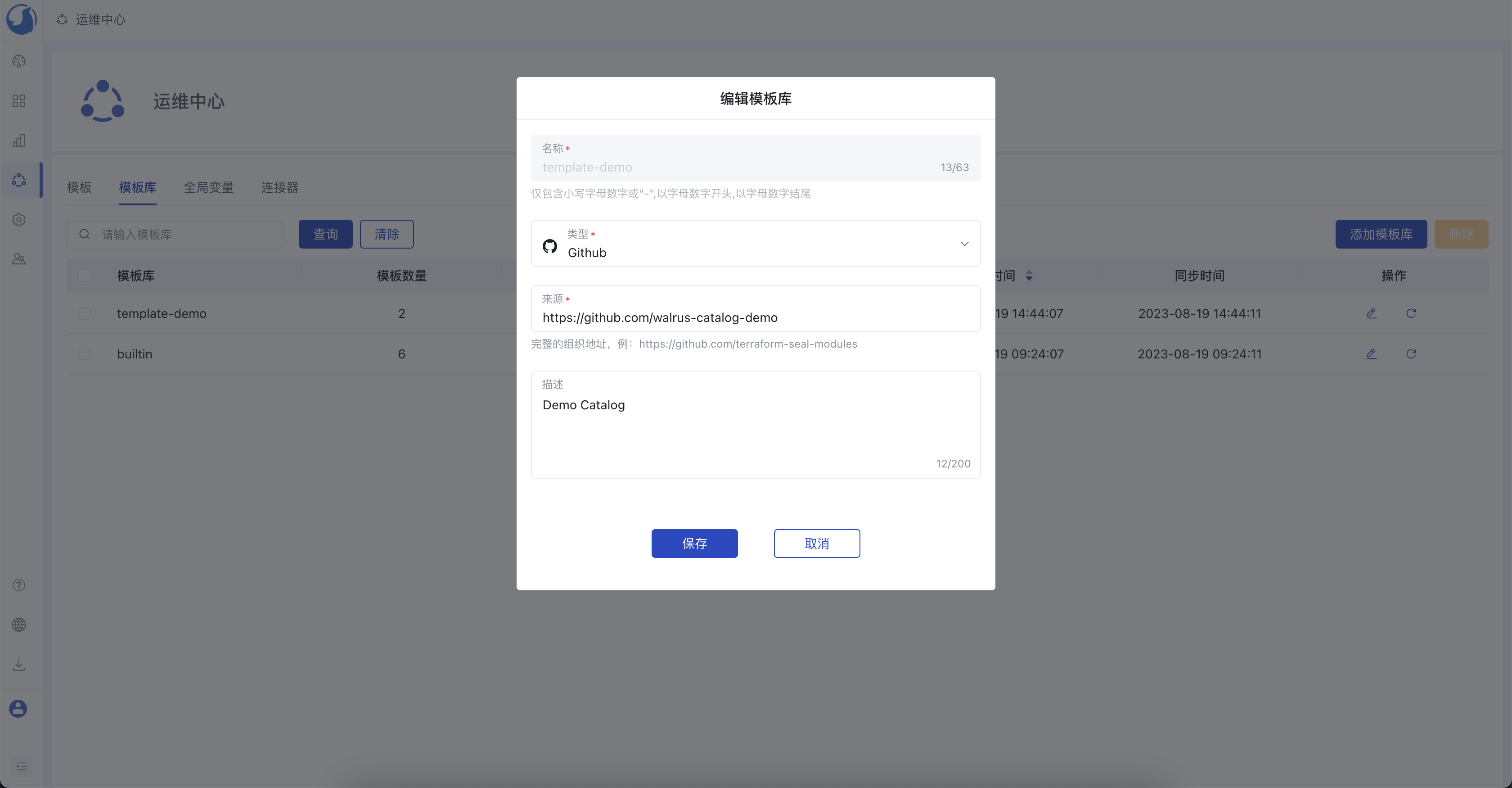This screenshot has width=1512, height=788.
Task: Click the help question mark icon
Action: (19, 585)
